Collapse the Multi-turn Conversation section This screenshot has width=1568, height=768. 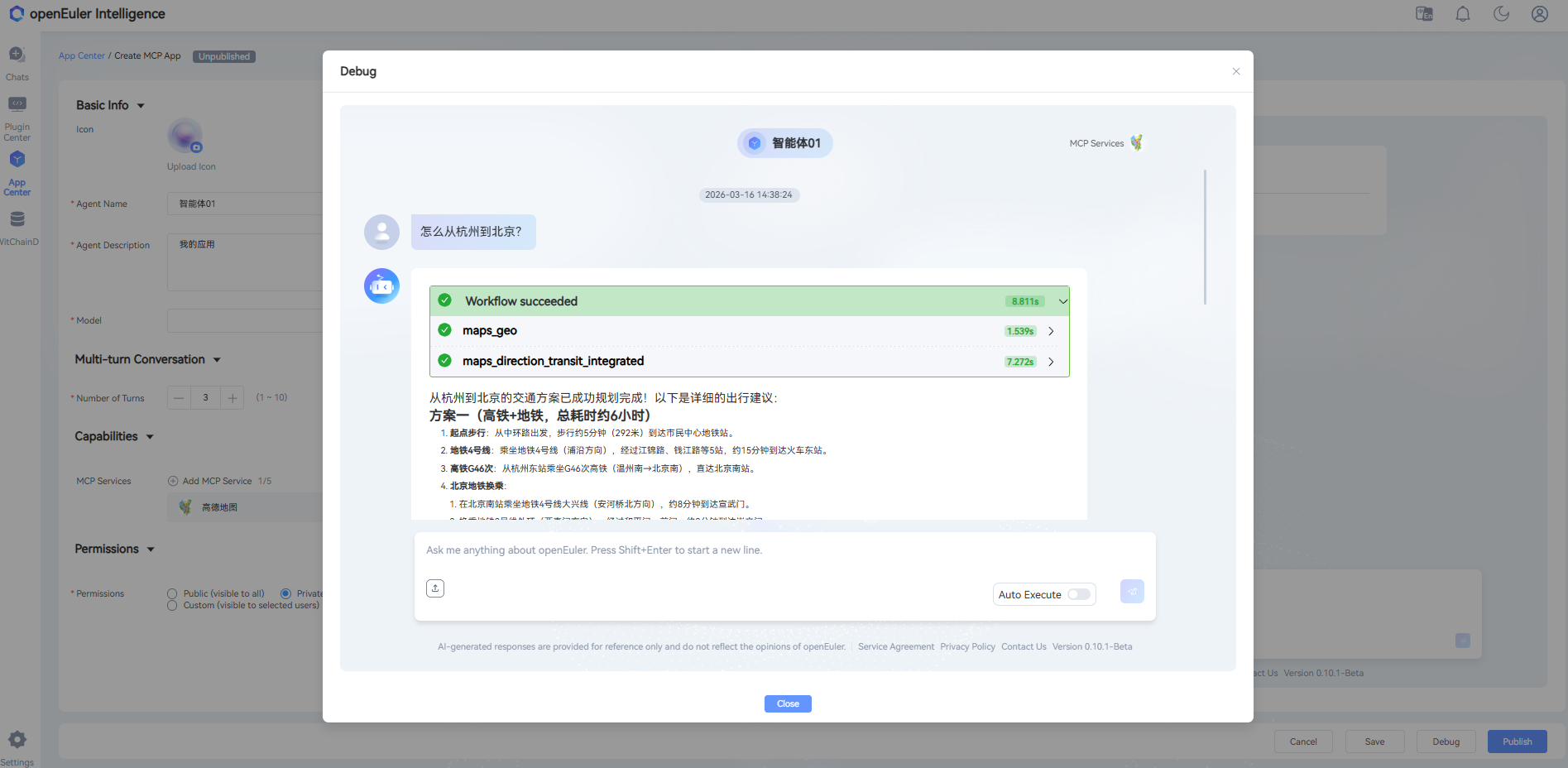[x=217, y=360]
